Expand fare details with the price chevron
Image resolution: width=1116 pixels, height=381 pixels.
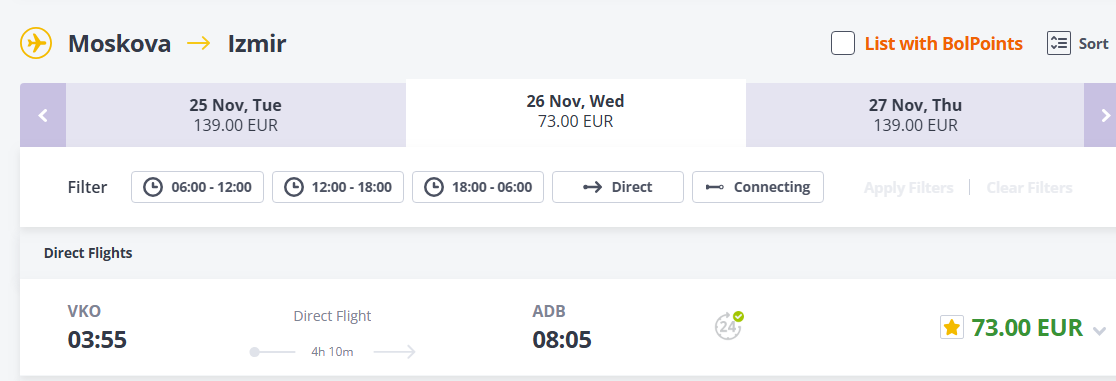[1099, 330]
